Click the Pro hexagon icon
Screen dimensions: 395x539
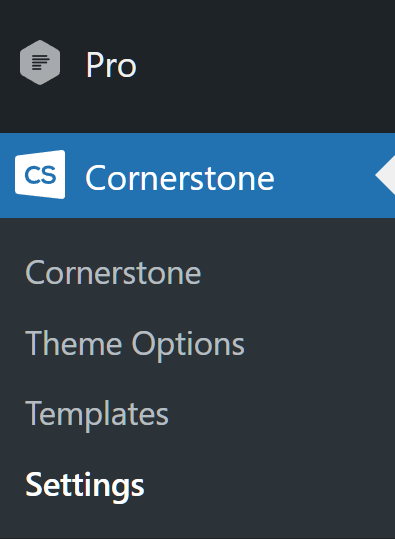[x=40, y=63]
